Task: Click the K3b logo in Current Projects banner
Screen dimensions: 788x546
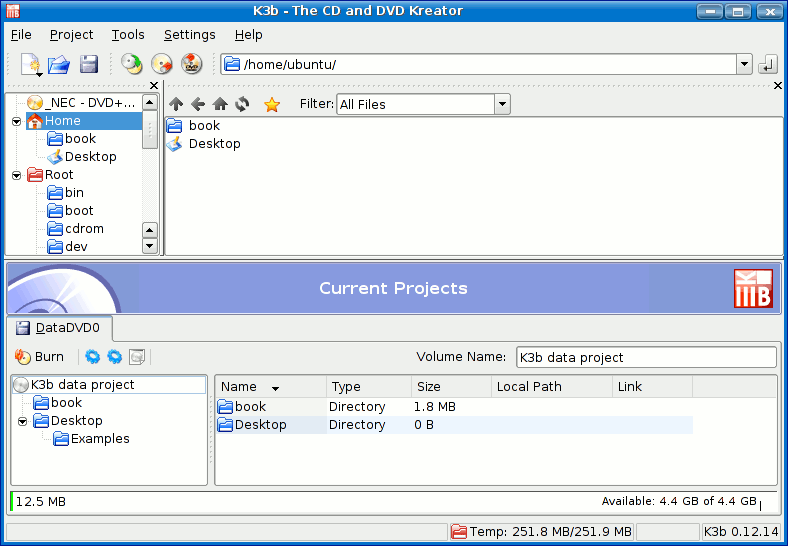Action: click(x=753, y=289)
